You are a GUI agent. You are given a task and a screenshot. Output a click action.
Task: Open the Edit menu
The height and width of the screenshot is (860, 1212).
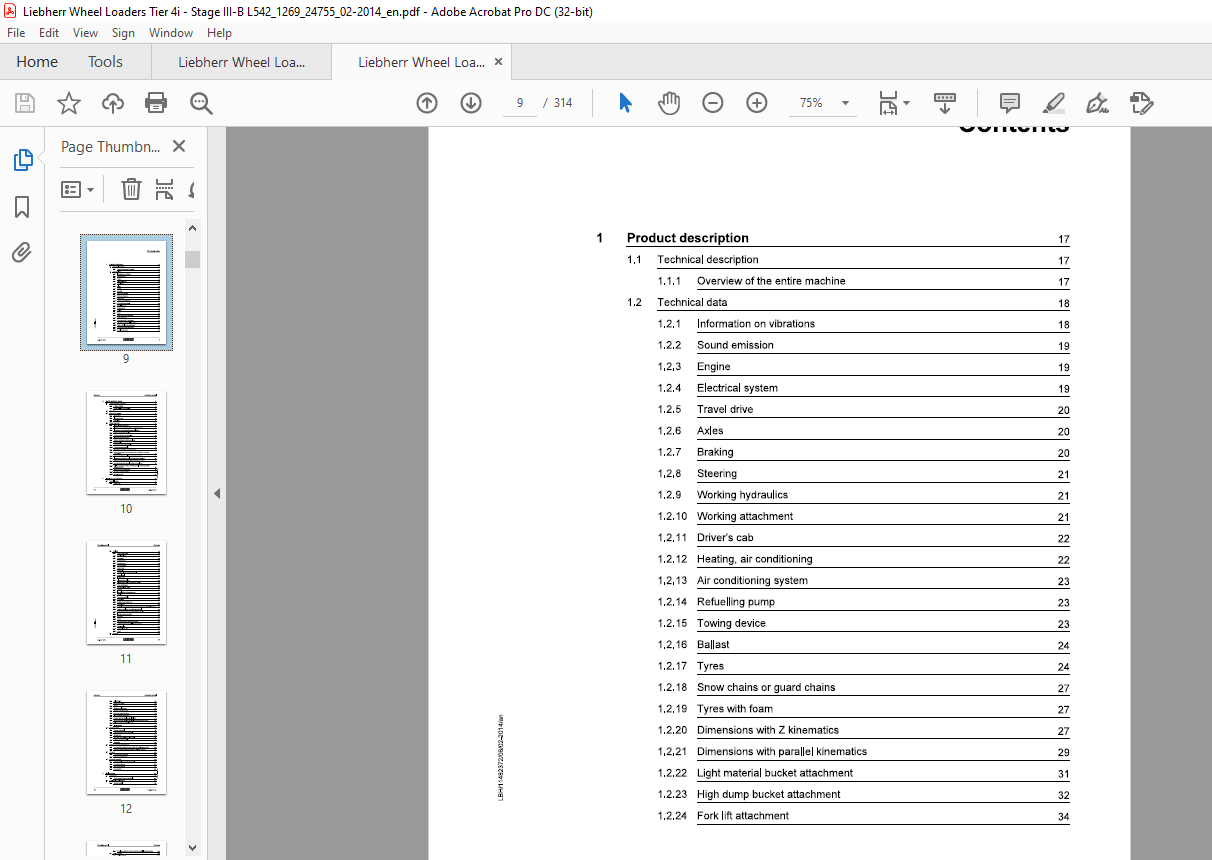pos(49,33)
